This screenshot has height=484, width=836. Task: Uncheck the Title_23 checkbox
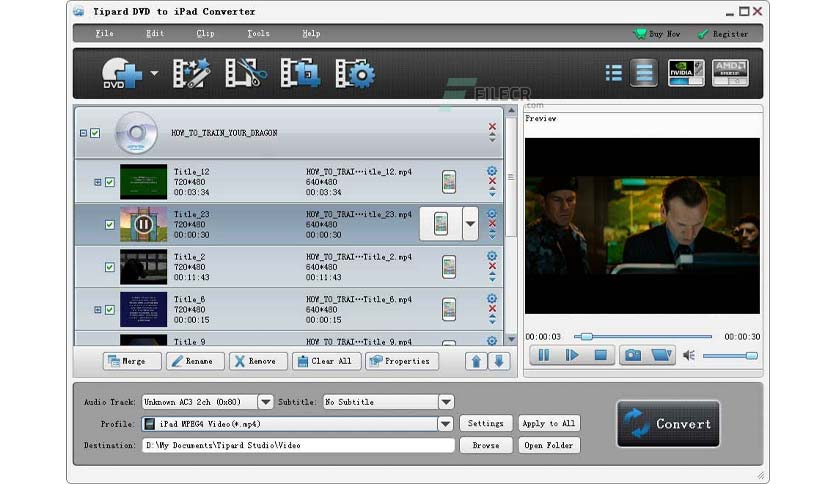[x=109, y=224]
